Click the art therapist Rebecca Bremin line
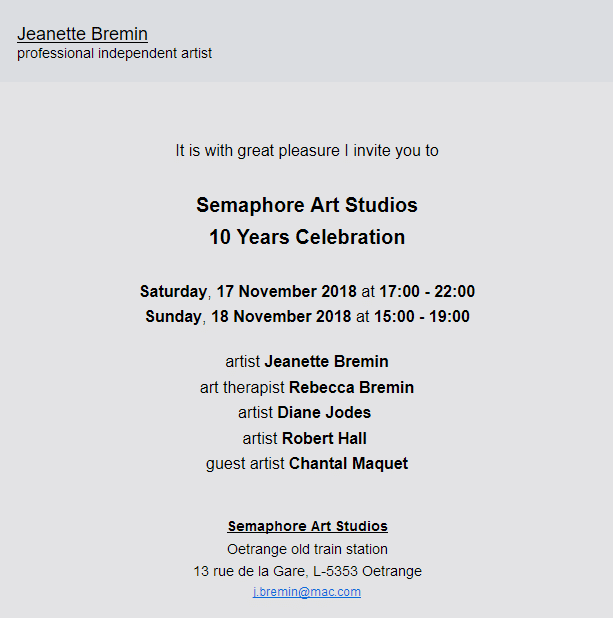Image resolution: width=613 pixels, height=618 pixels. point(307,387)
